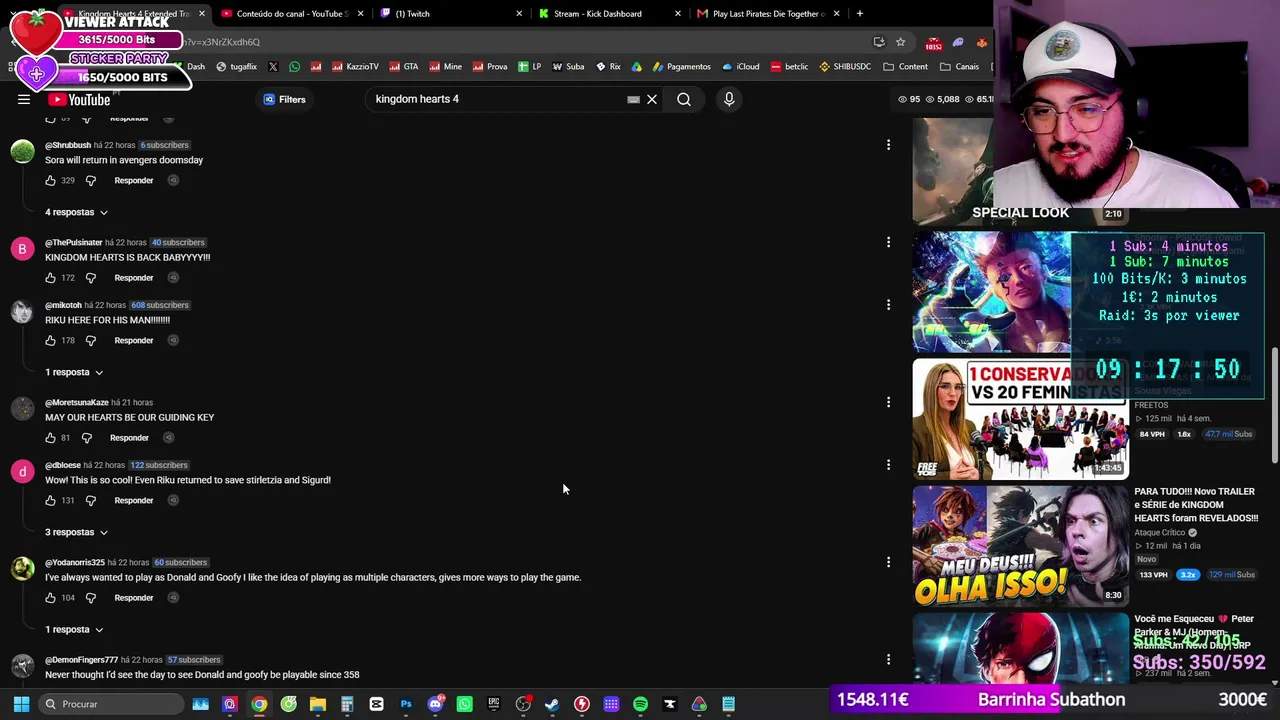This screenshot has width=1280, height=720.
Task: Open the Content bookmarks folder
Action: point(906,67)
